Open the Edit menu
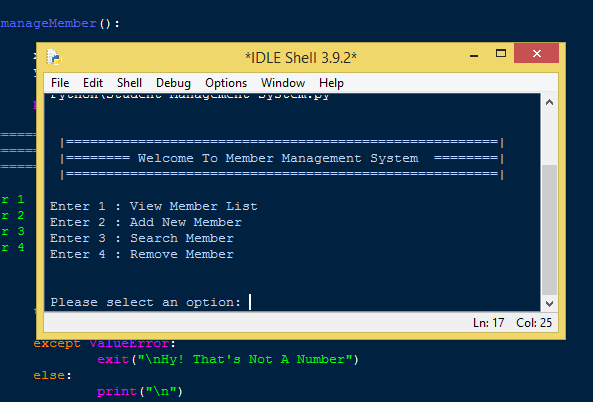 (x=93, y=83)
